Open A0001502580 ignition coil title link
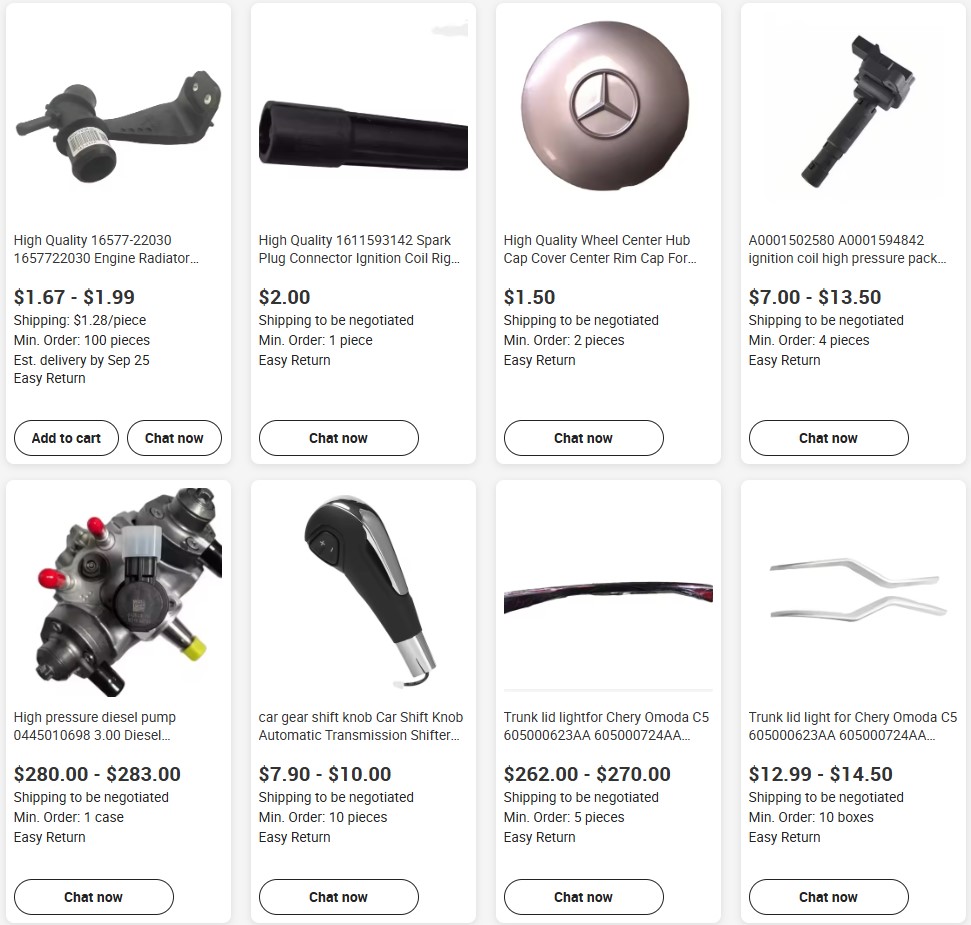 [x=847, y=249]
